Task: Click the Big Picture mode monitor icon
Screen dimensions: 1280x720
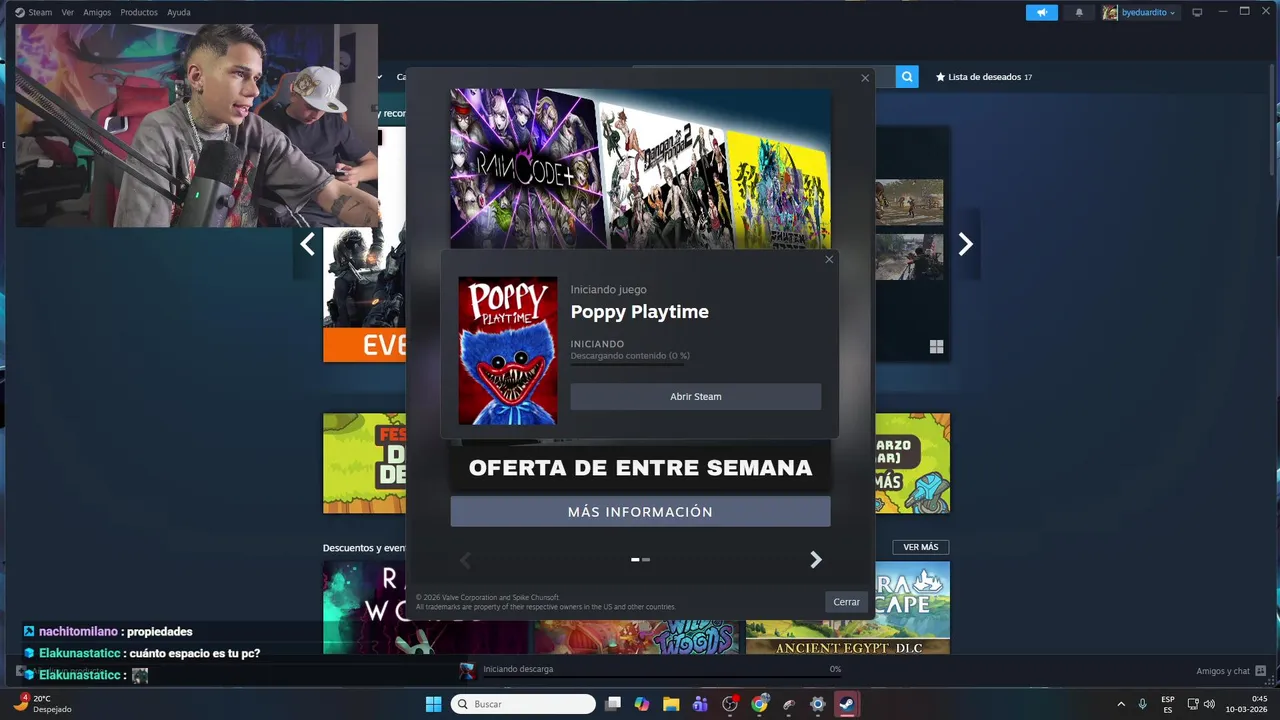Action: (1197, 12)
